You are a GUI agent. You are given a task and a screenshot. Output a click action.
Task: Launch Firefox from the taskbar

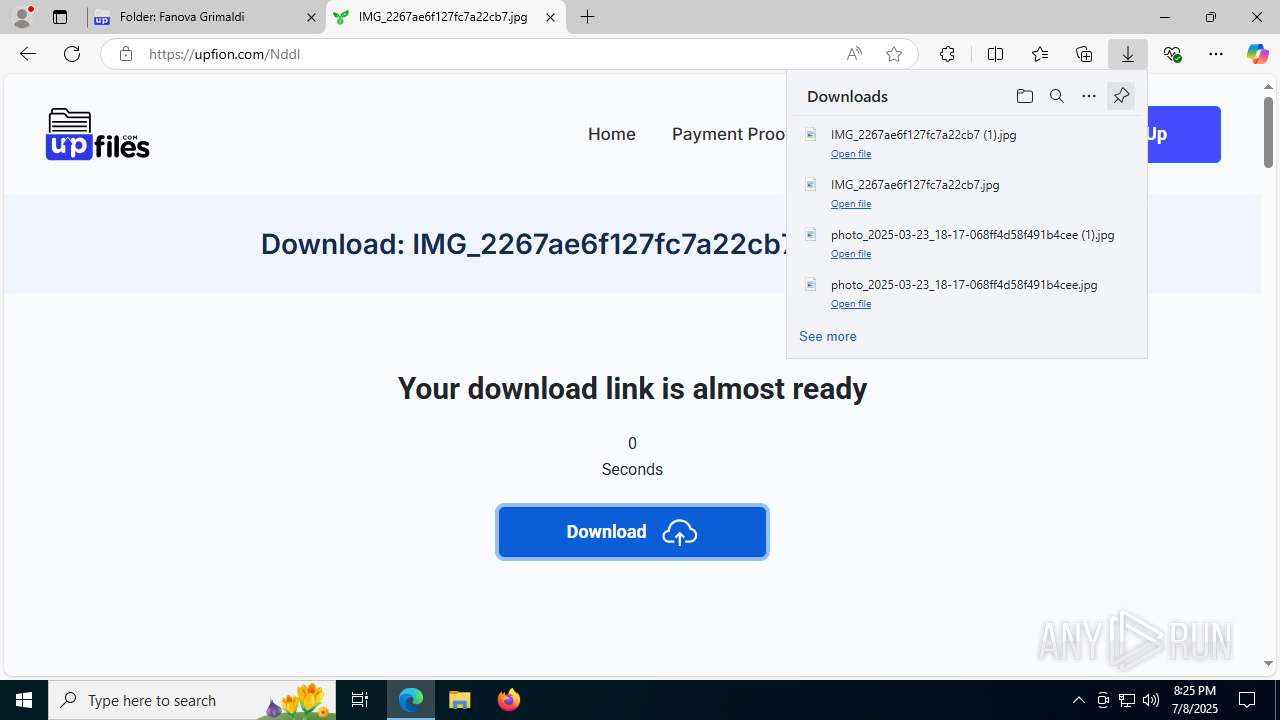coord(509,700)
